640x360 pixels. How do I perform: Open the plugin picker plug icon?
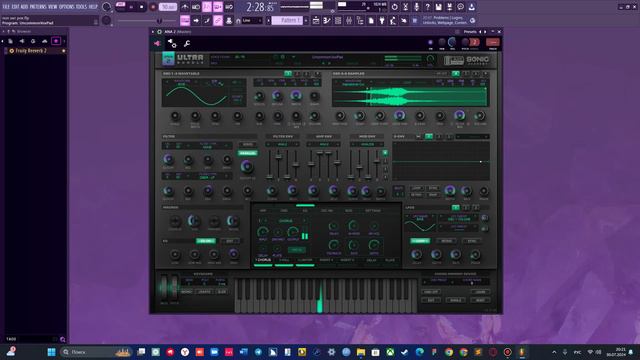click(382, 20)
